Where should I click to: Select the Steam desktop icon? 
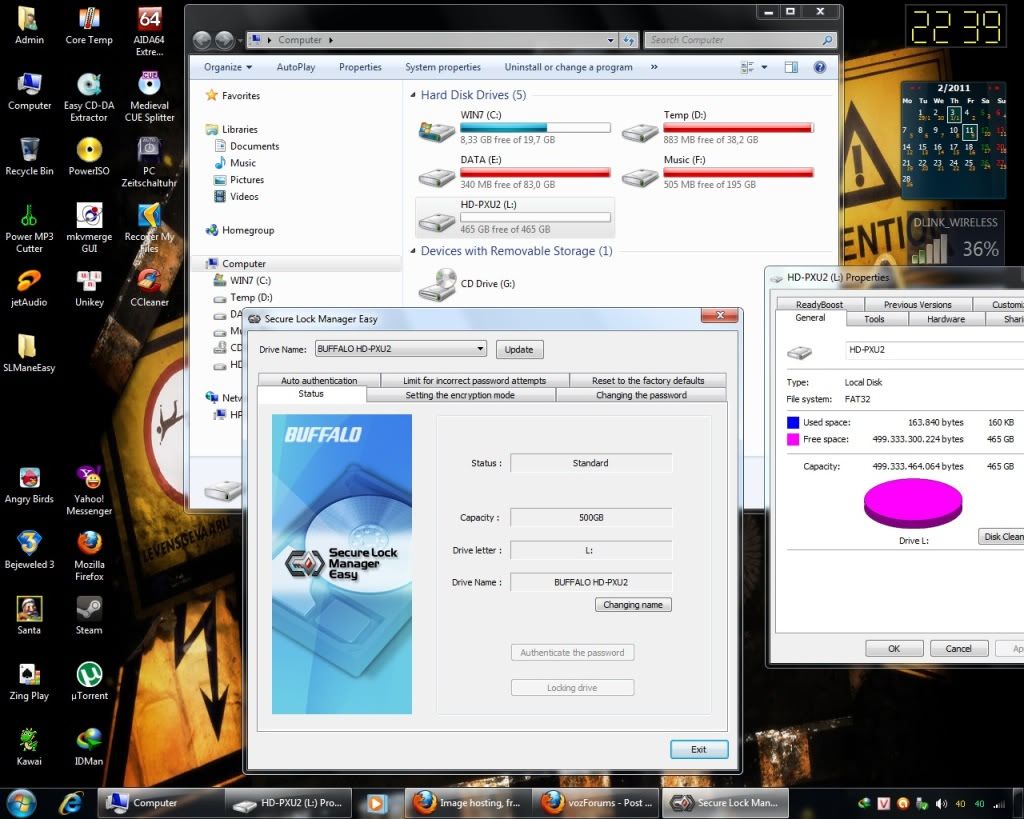coord(89,617)
